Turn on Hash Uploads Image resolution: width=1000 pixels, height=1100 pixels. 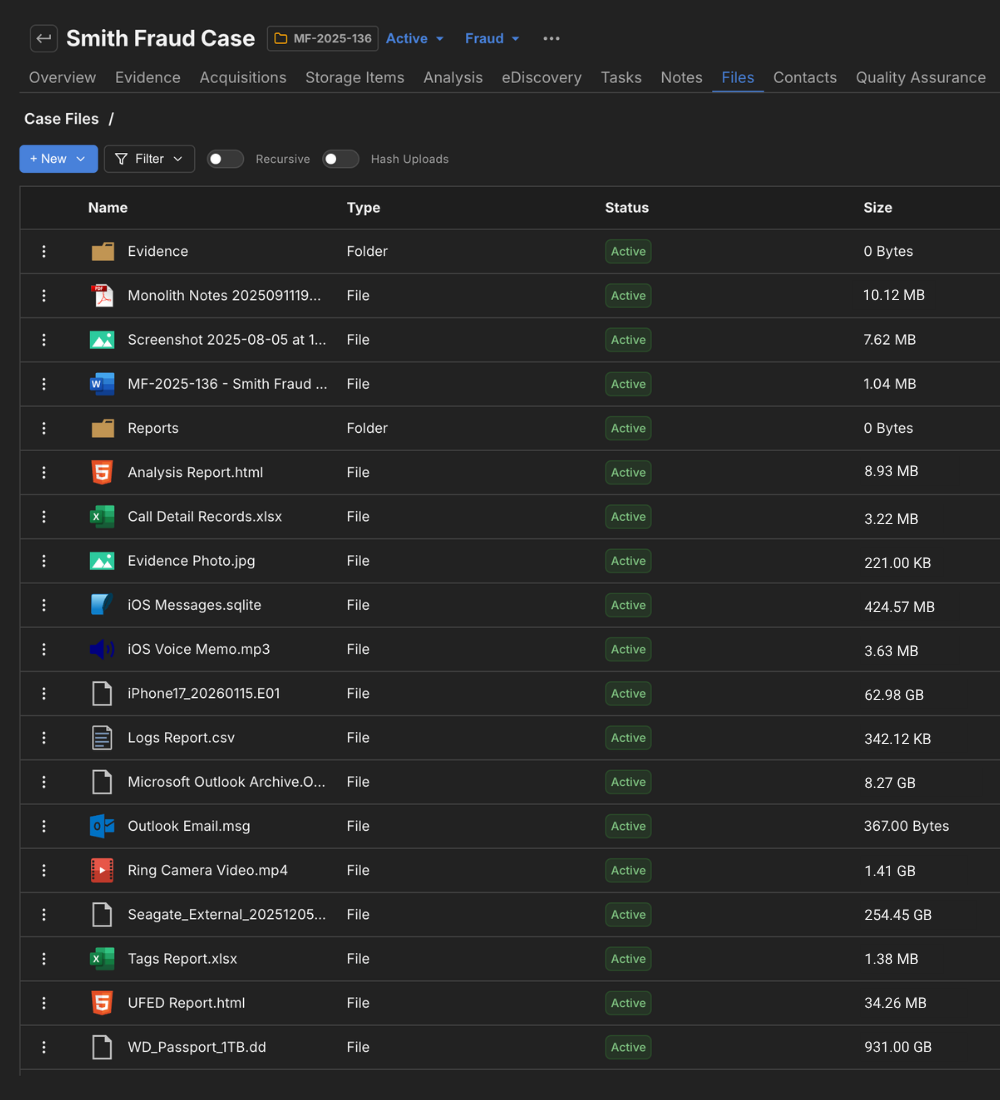[341, 158]
